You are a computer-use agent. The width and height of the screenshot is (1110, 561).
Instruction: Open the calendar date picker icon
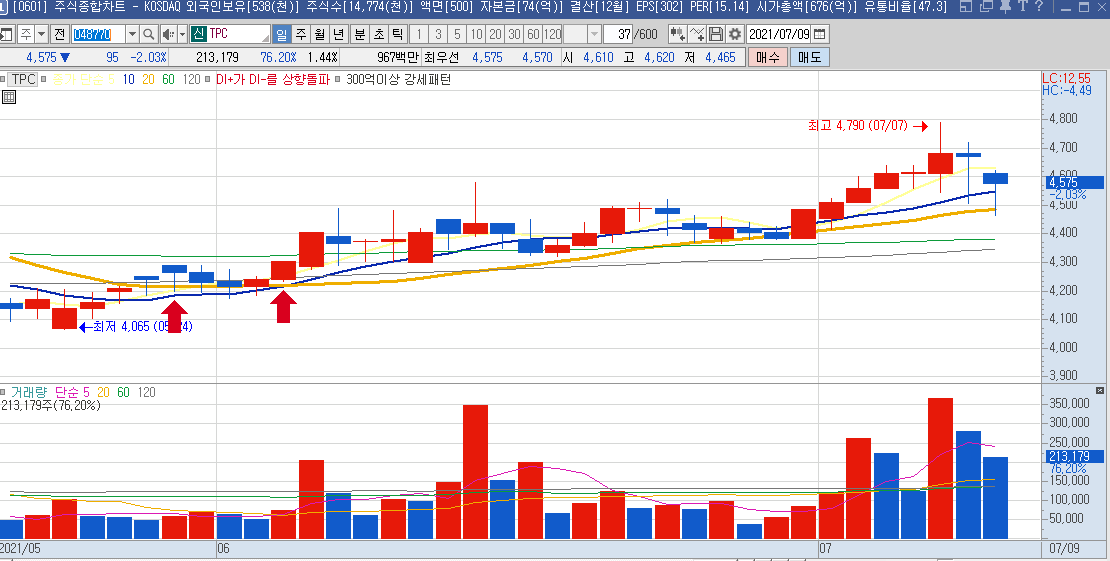click(820, 34)
